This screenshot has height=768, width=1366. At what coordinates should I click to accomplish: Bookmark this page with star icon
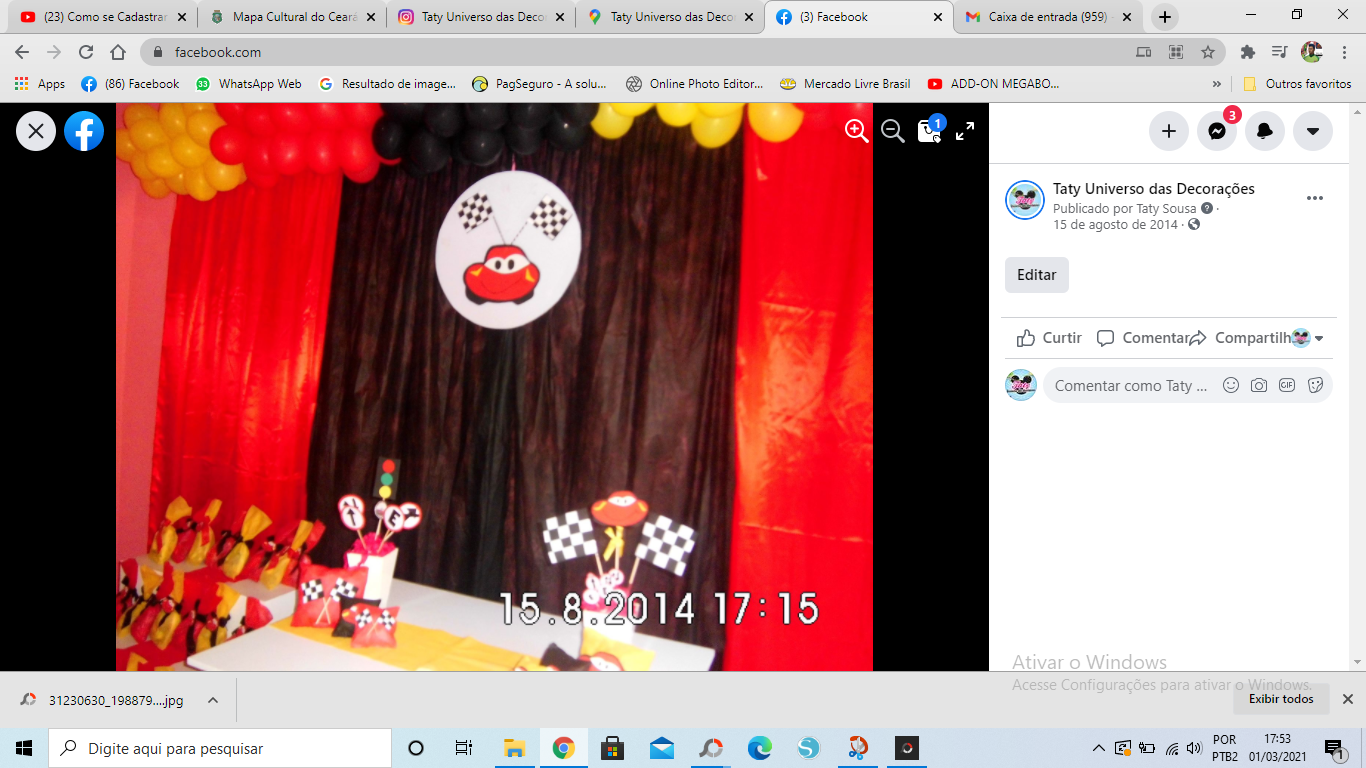coord(1208,52)
